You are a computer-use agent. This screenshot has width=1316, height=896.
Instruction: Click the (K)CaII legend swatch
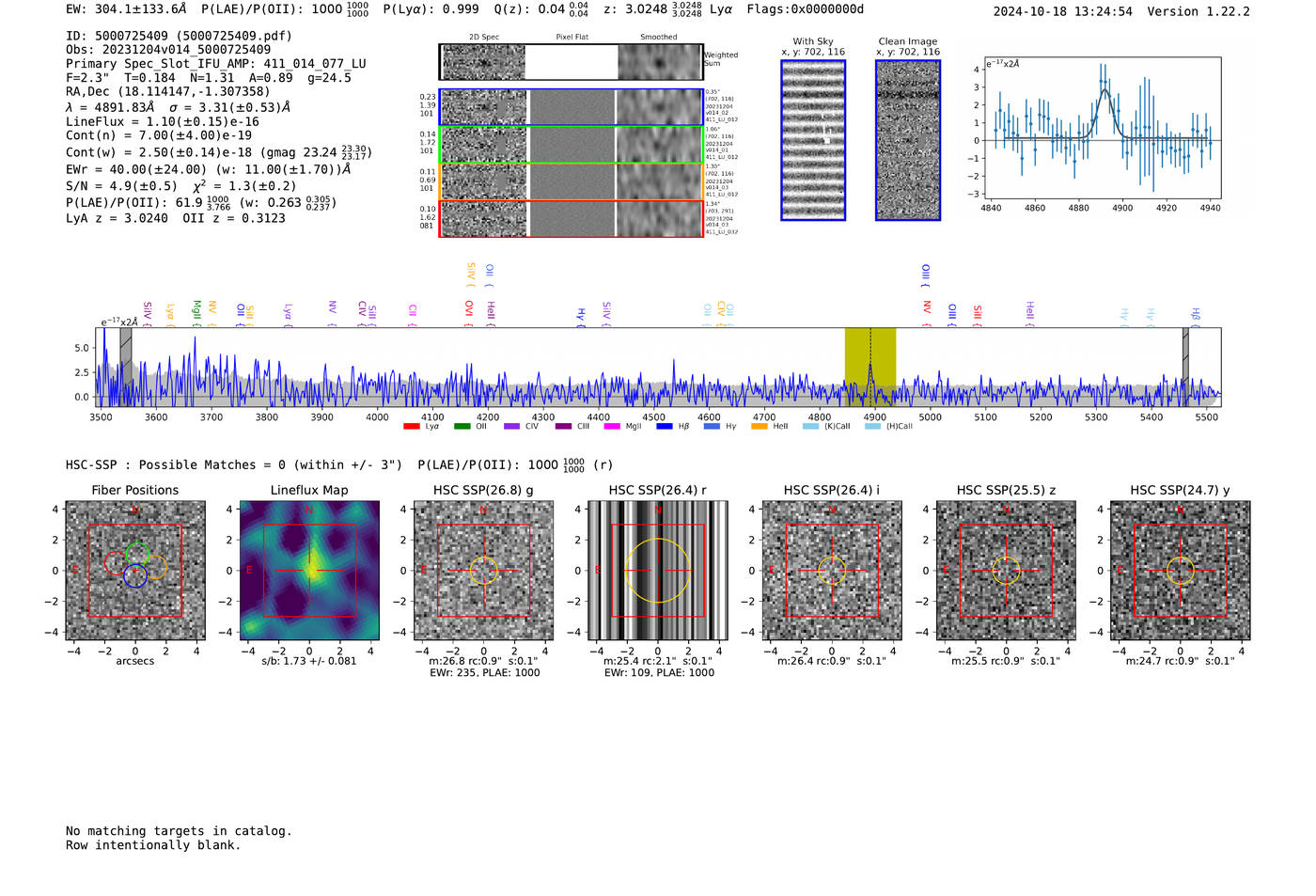pos(811,427)
